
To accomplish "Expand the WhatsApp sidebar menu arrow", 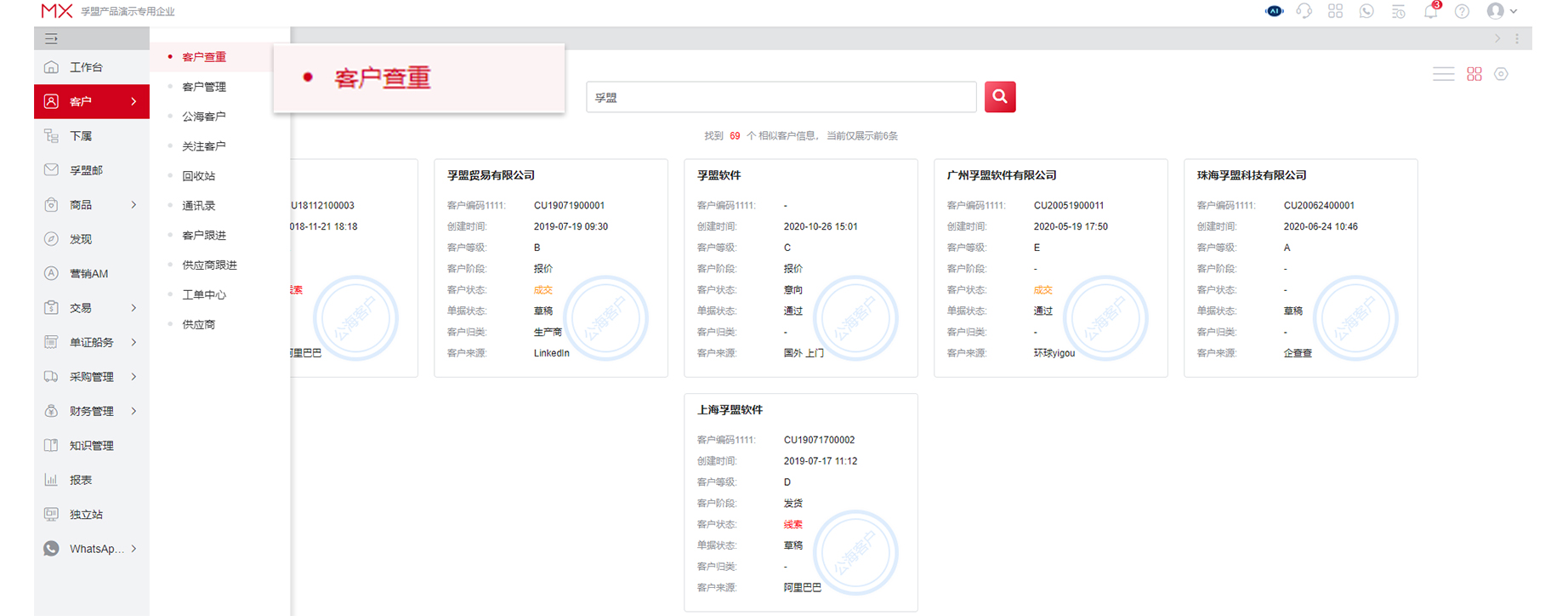I will (x=134, y=549).
